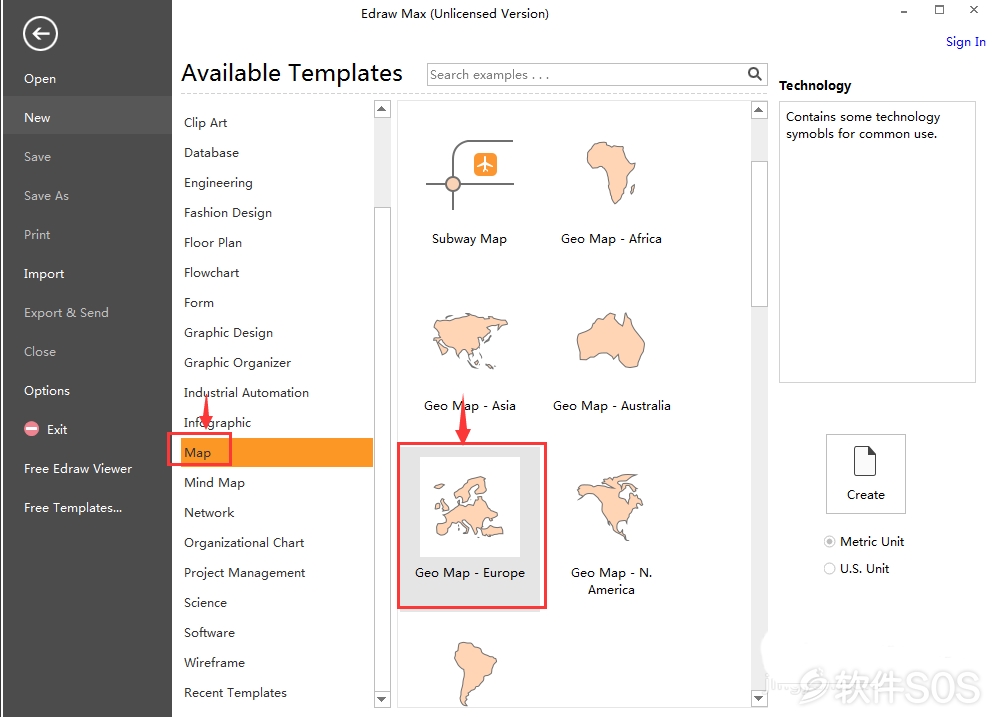Image resolution: width=995 pixels, height=717 pixels.
Task: Select the Geo Map - Asia template
Action: point(470,360)
